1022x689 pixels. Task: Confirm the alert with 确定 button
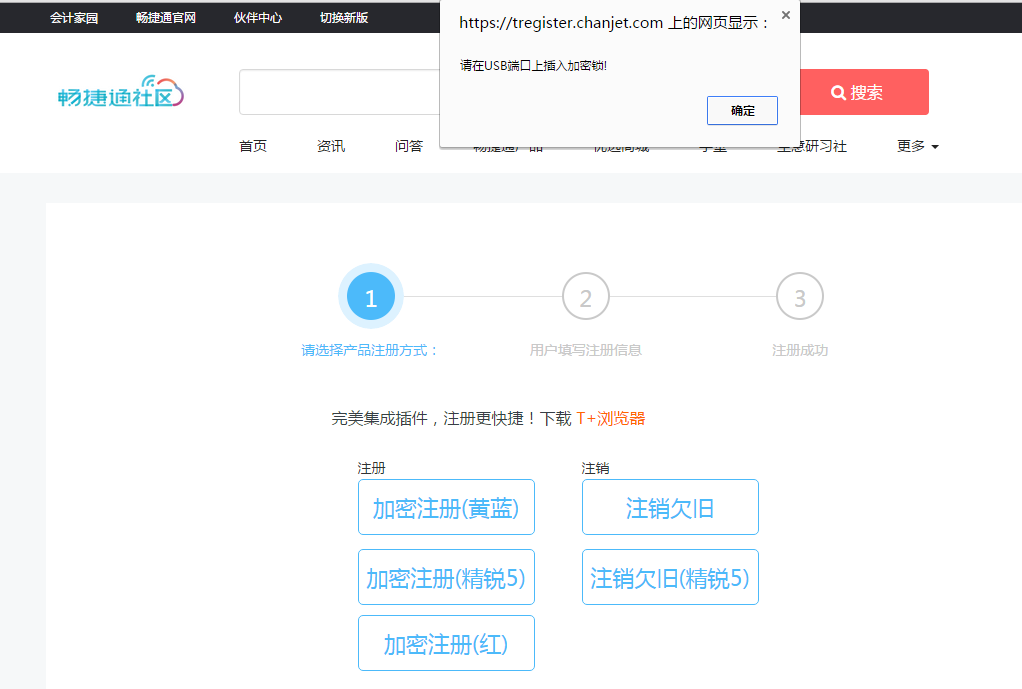742,110
